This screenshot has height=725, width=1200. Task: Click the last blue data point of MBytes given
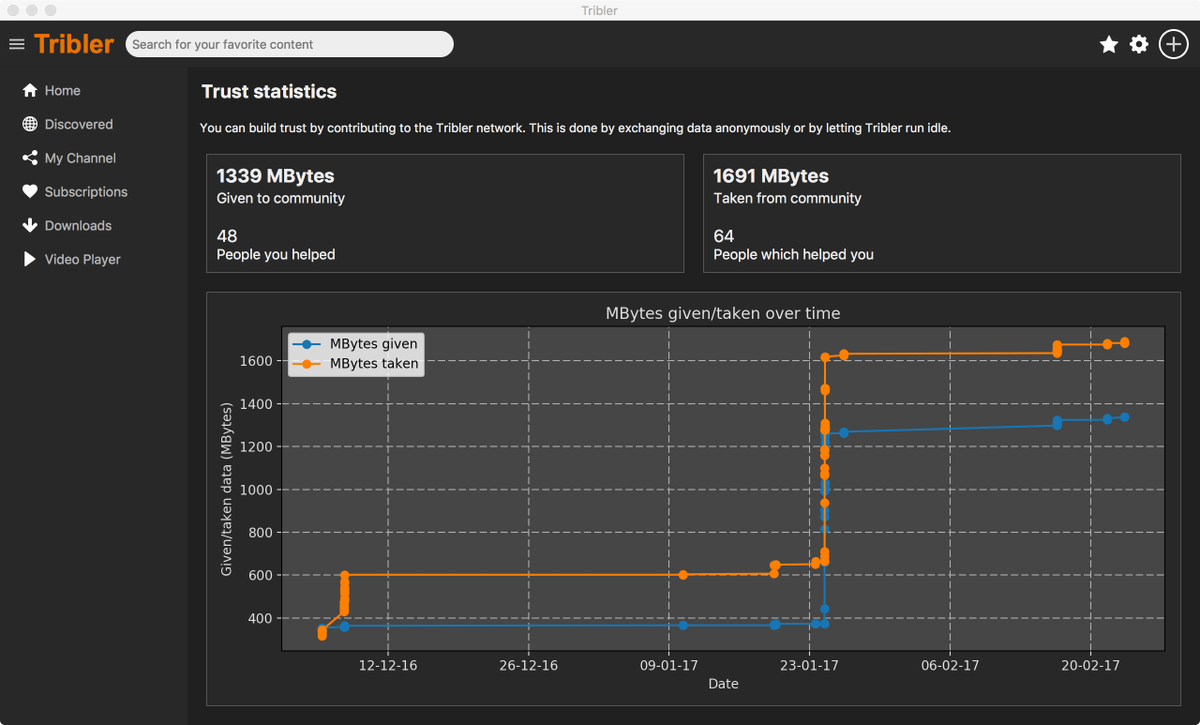(x=1125, y=417)
